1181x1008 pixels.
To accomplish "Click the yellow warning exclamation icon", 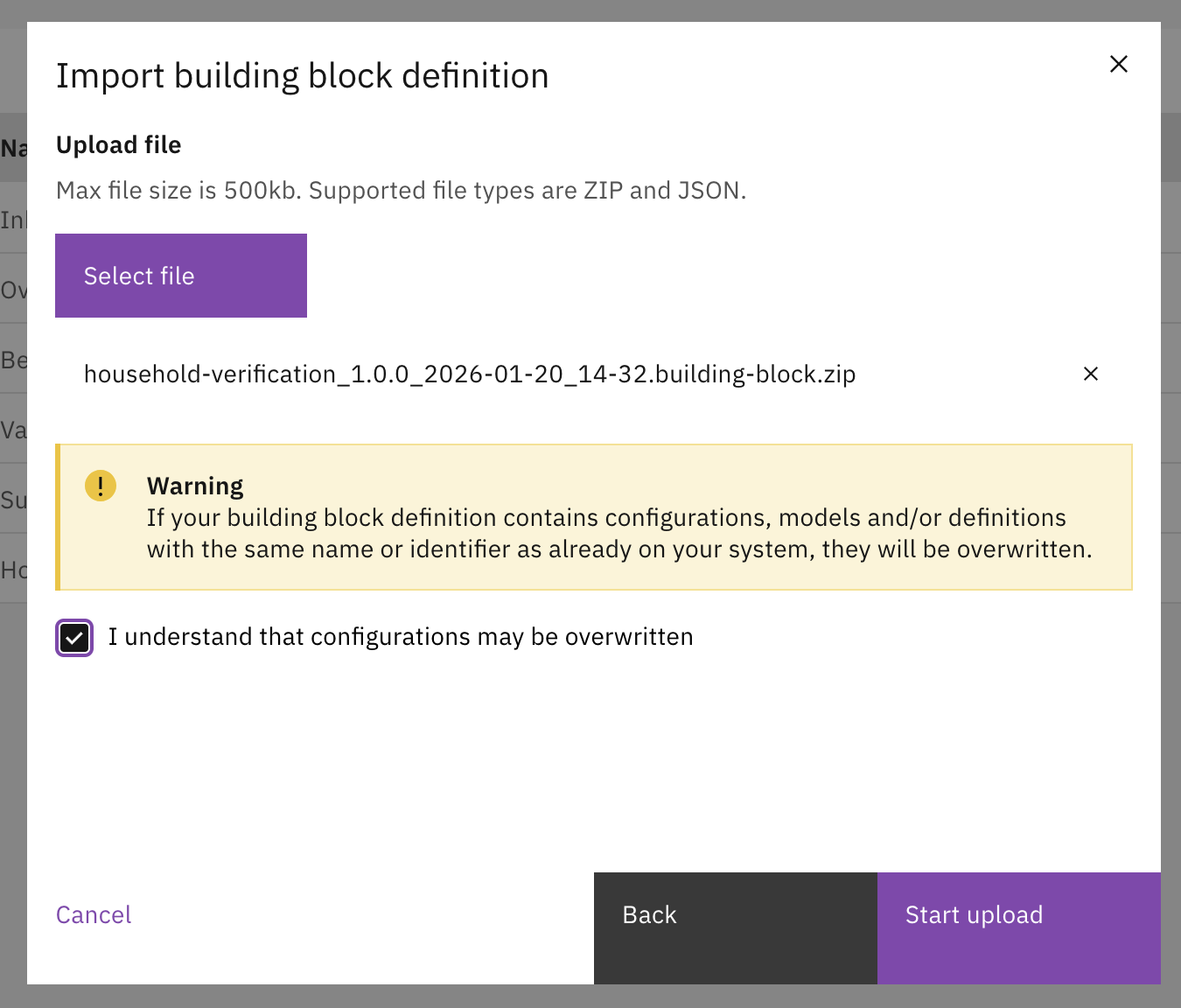I will [x=101, y=486].
